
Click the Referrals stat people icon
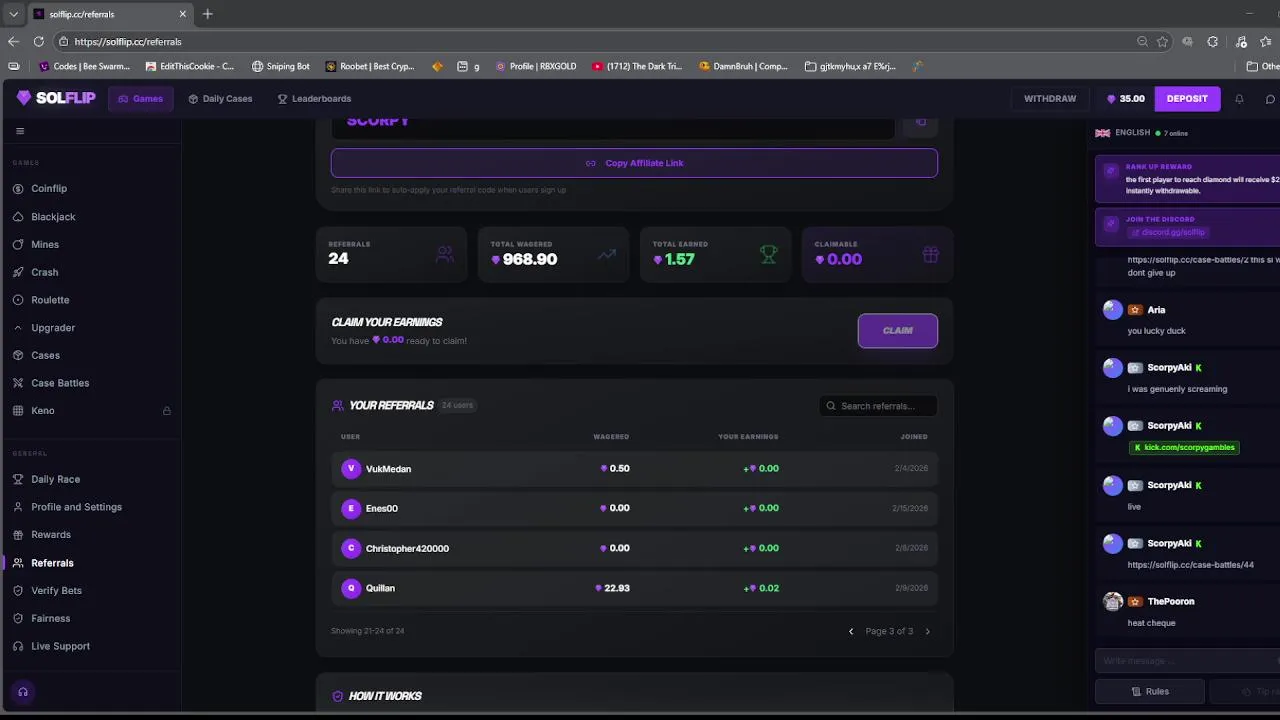(445, 255)
